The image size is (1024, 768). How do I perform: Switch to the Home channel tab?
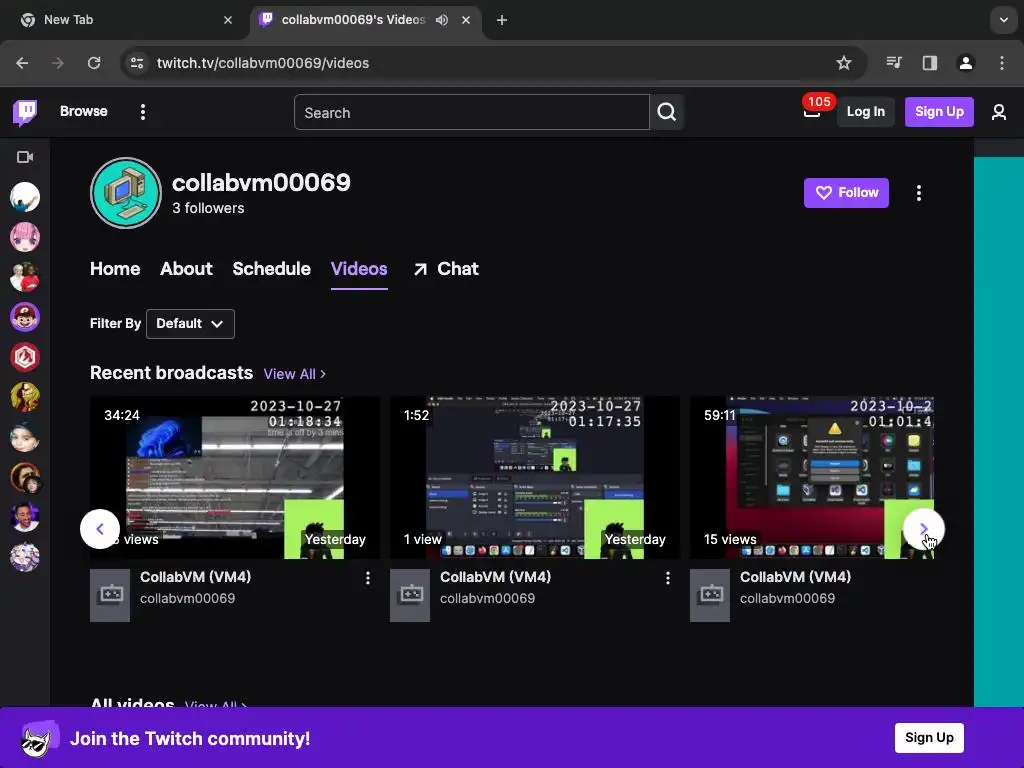[x=115, y=269]
